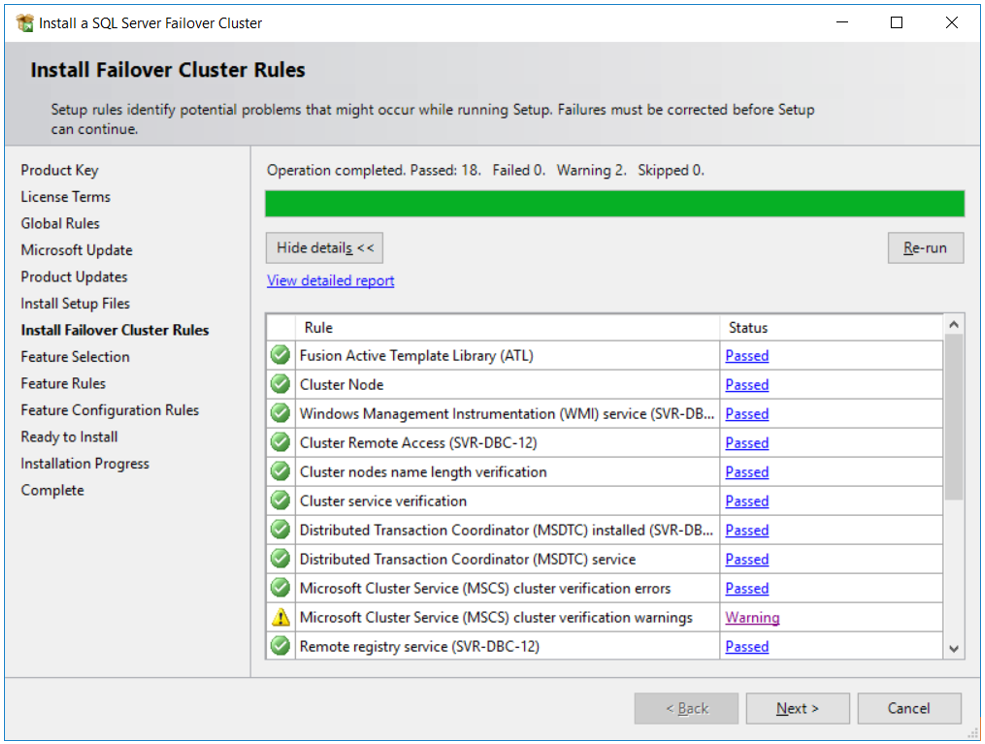Open Passed status for nodes name length verification
985x744 pixels.
coord(747,472)
